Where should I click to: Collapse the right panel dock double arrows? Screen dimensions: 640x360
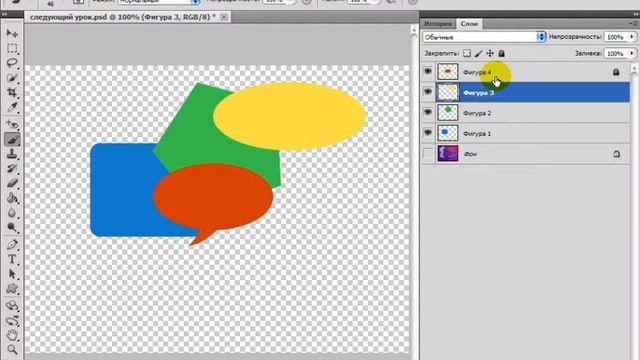pos(636,14)
